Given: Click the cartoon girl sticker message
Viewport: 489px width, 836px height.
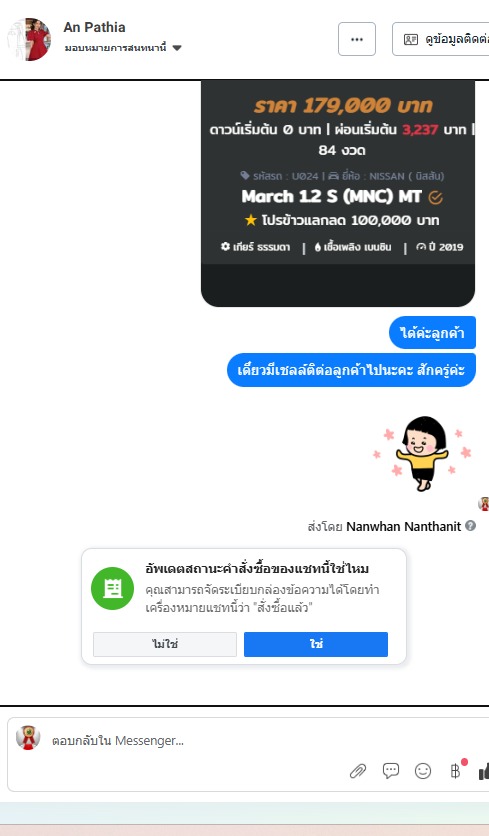Looking at the screenshot, I should (x=422, y=453).
